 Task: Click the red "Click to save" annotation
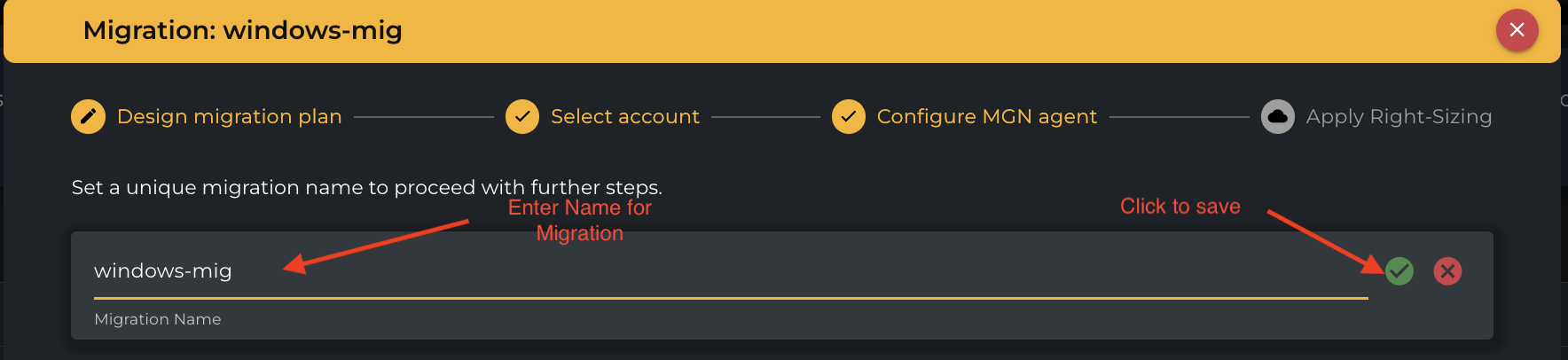click(1180, 207)
